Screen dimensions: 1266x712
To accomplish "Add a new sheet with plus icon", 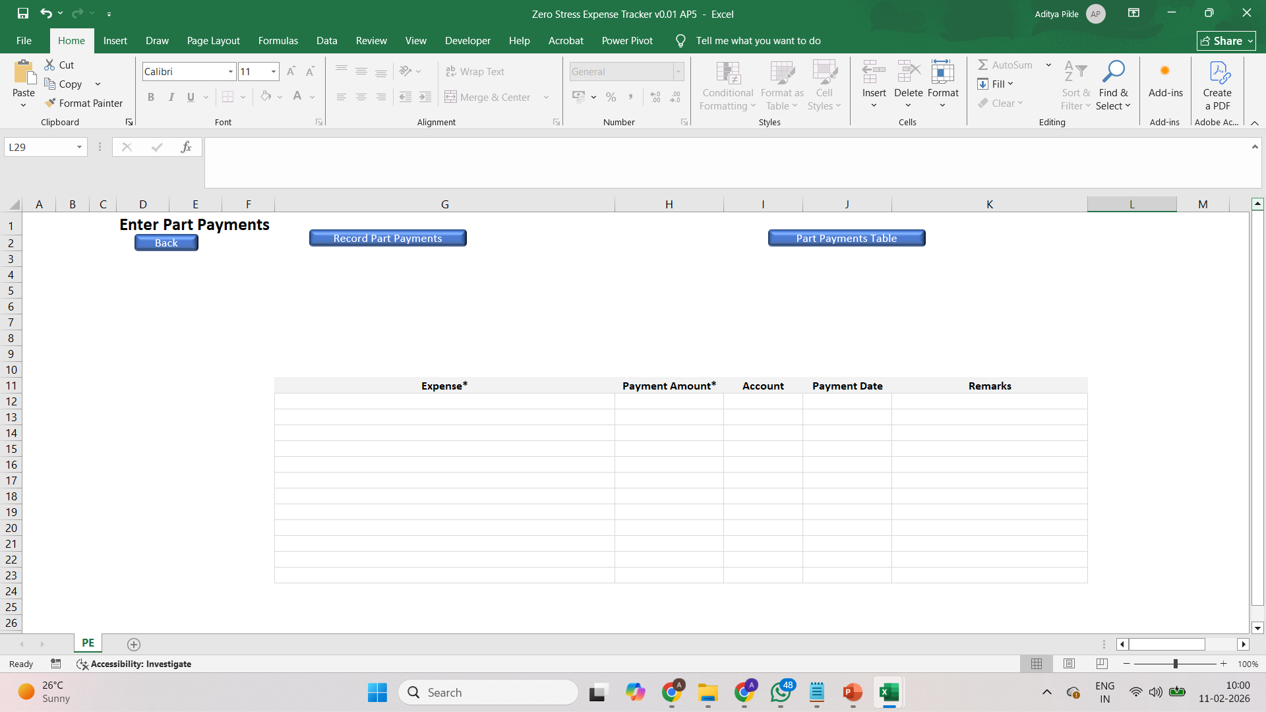I will [x=134, y=644].
